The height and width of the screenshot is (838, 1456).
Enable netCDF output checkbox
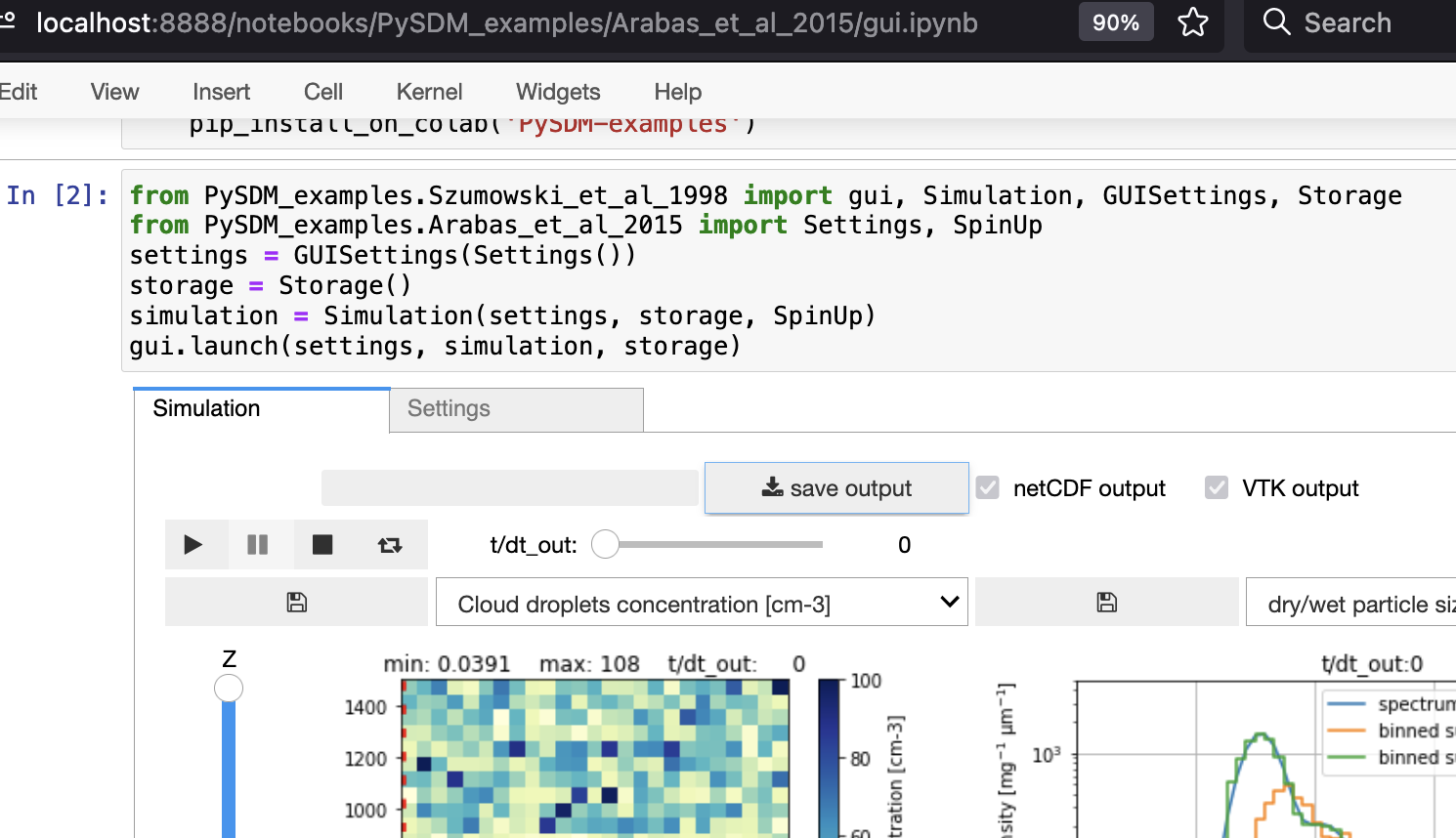coord(988,486)
